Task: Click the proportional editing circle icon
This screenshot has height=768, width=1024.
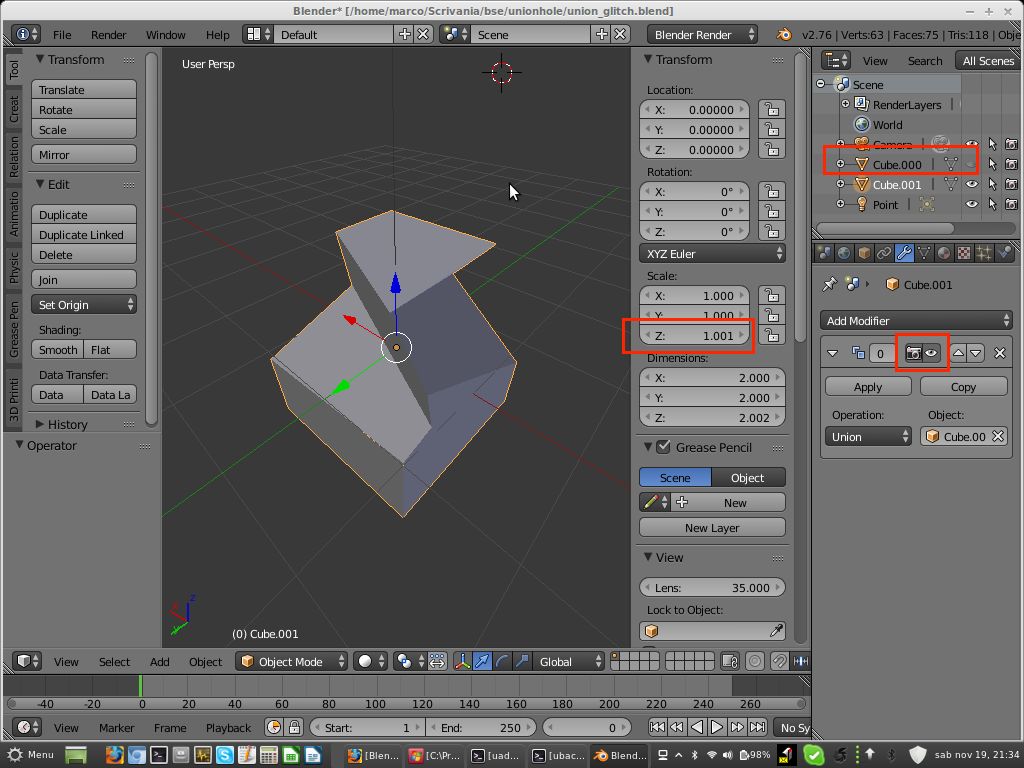Action: pos(754,662)
